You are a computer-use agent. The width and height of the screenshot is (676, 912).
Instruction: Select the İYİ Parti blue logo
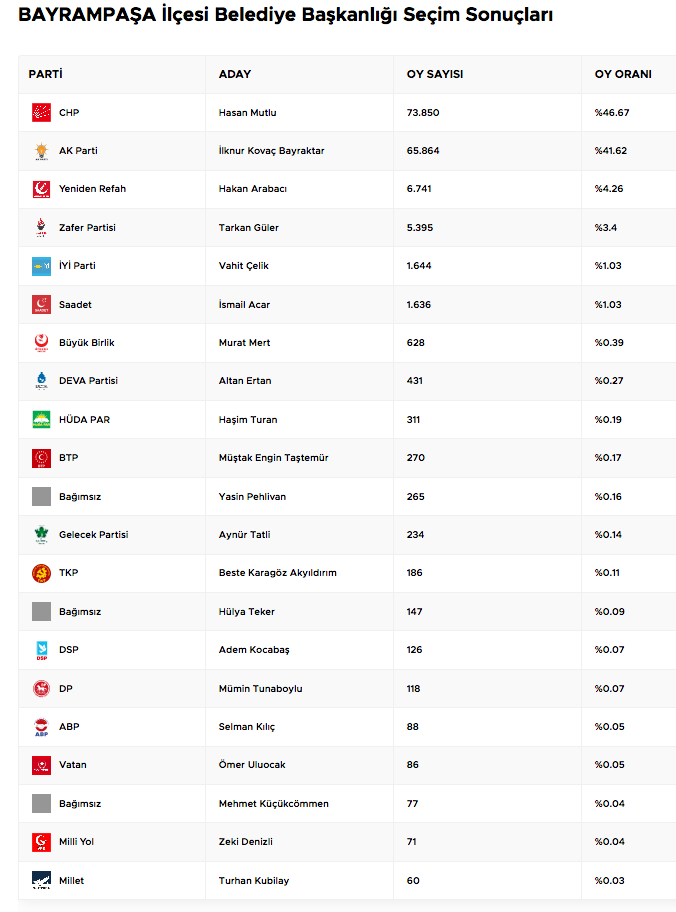[x=41, y=266]
